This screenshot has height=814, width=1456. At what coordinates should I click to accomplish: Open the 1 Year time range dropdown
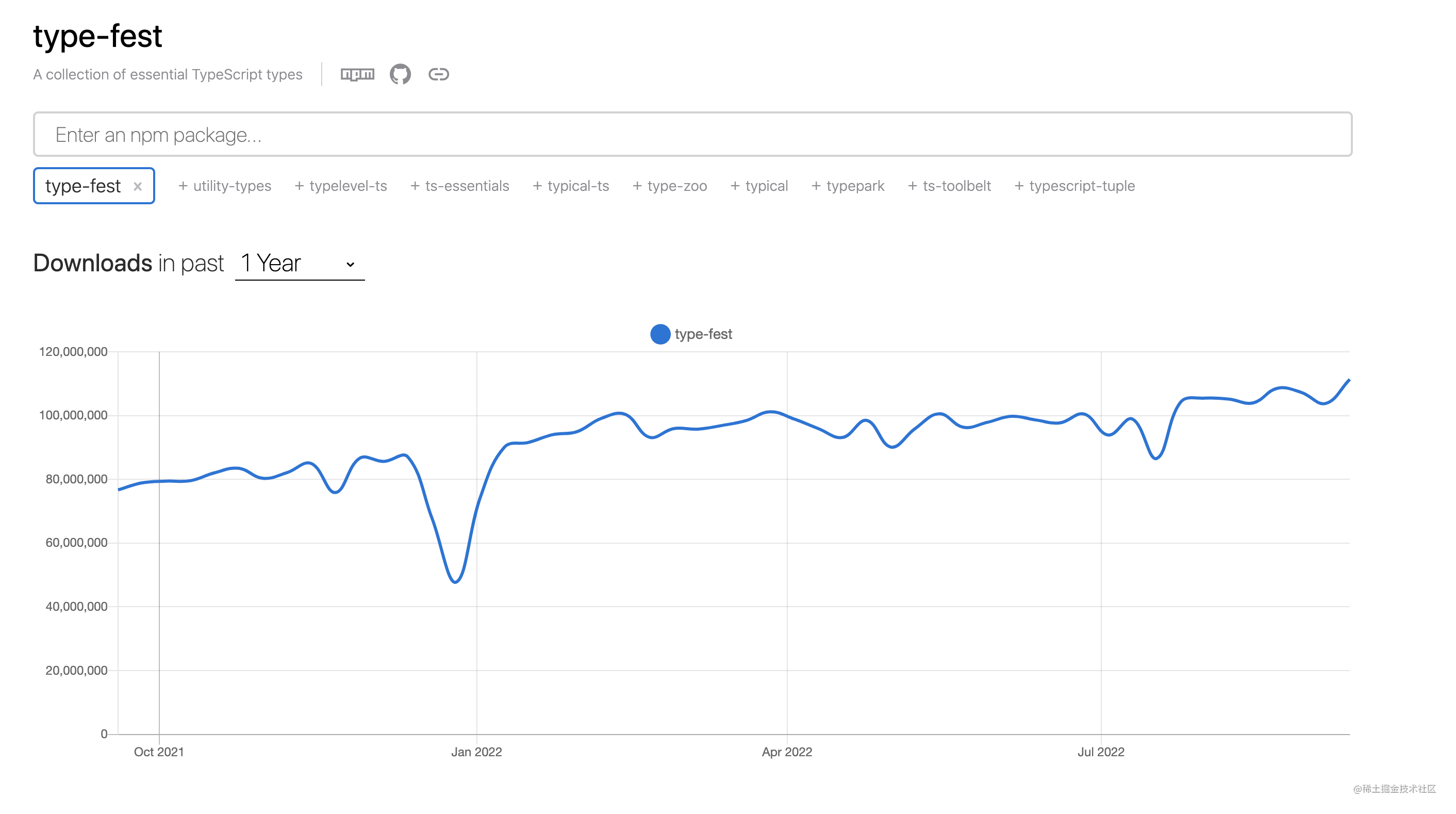click(x=300, y=264)
